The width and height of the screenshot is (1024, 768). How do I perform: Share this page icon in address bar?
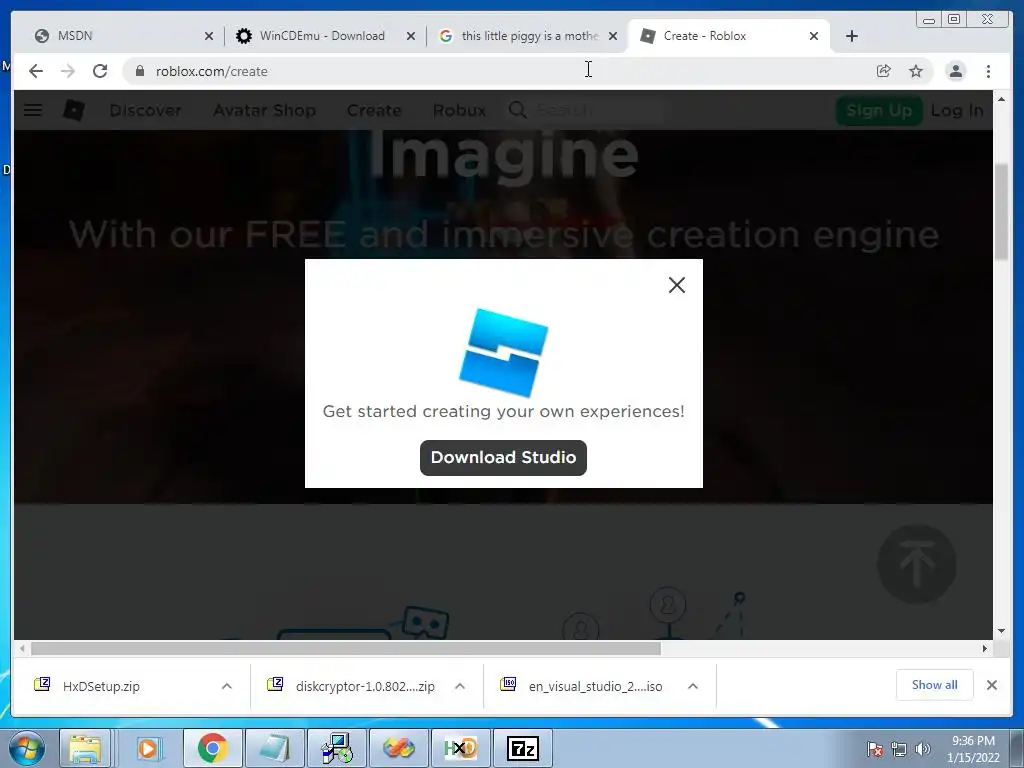[884, 71]
